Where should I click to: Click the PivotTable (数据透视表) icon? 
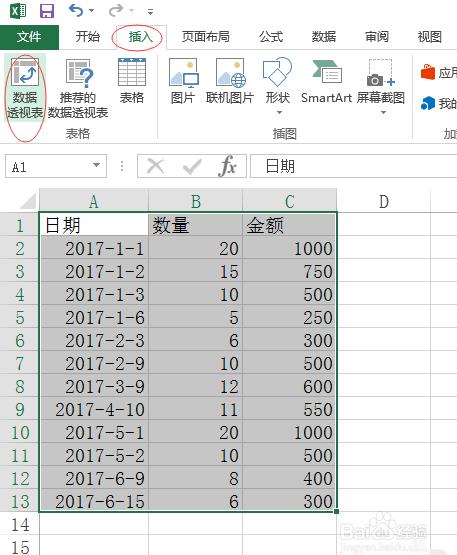pyautogui.click(x=24, y=88)
